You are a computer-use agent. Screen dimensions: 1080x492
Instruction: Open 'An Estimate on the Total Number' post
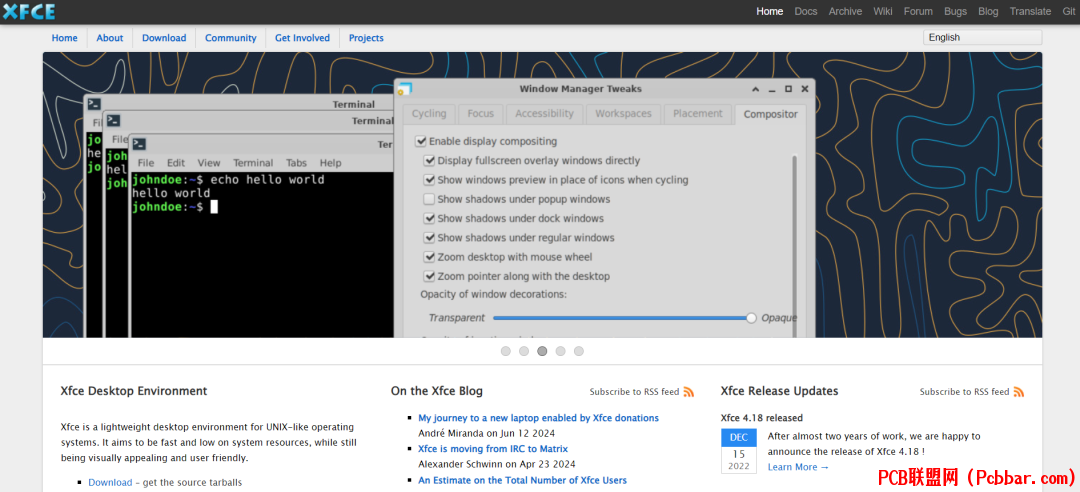[x=523, y=480]
